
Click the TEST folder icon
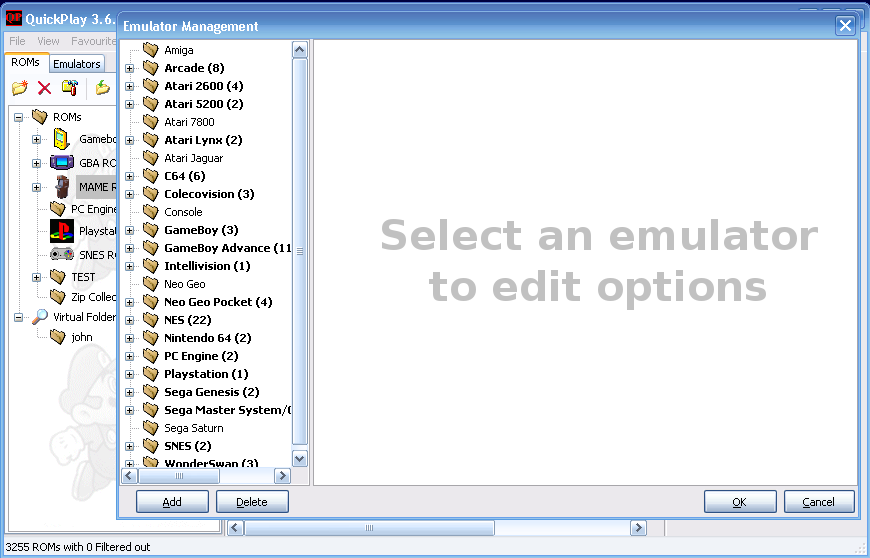[x=58, y=276]
